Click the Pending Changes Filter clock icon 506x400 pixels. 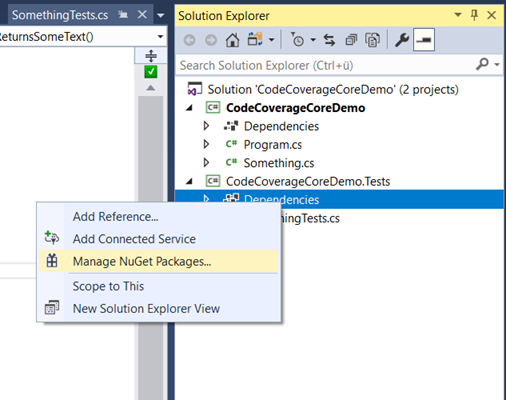(x=297, y=40)
